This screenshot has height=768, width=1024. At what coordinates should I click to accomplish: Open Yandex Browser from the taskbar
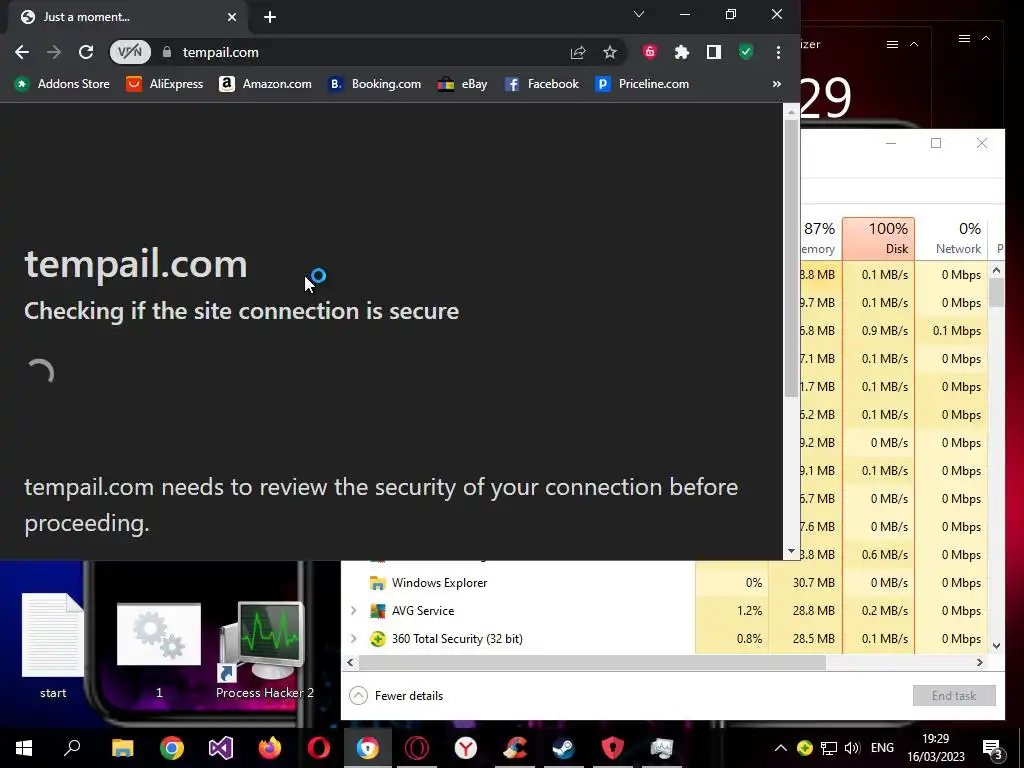point(466,748)
